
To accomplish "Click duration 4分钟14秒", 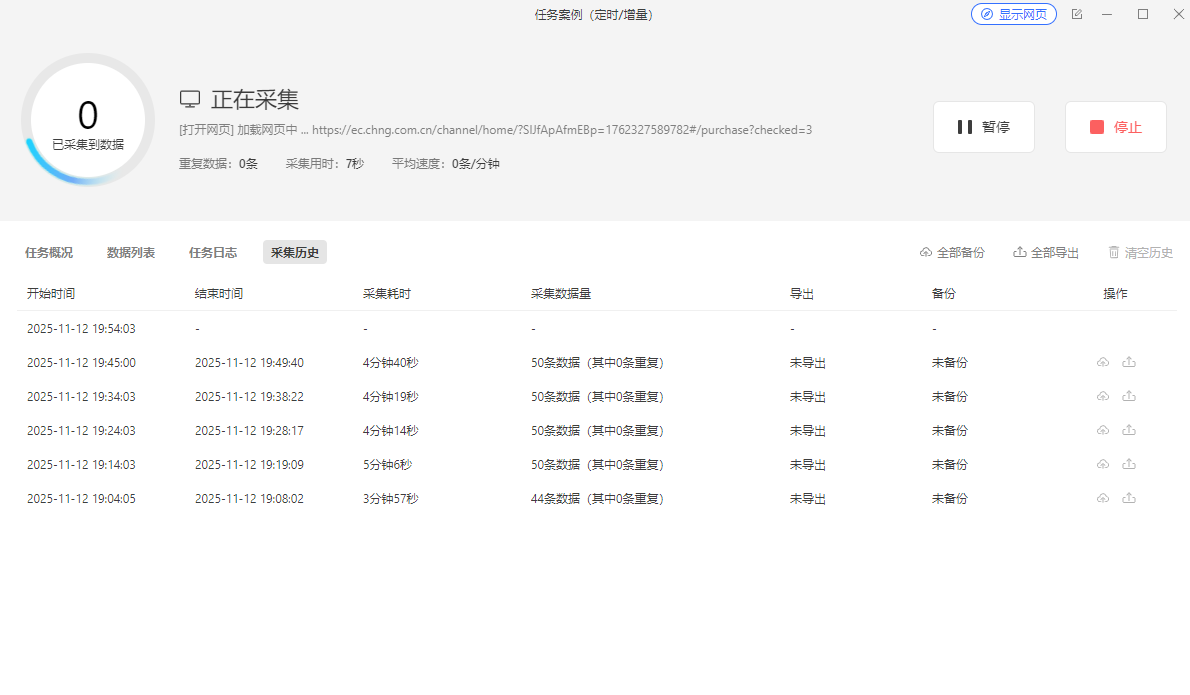I will point(391,431).
